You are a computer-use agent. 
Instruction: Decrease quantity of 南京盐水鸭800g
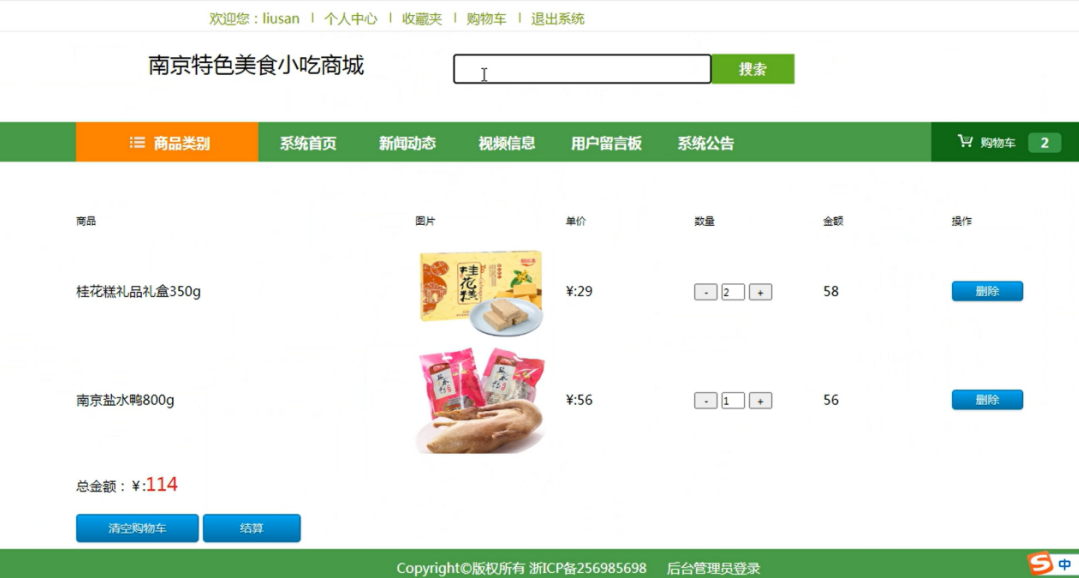point(705,400)
